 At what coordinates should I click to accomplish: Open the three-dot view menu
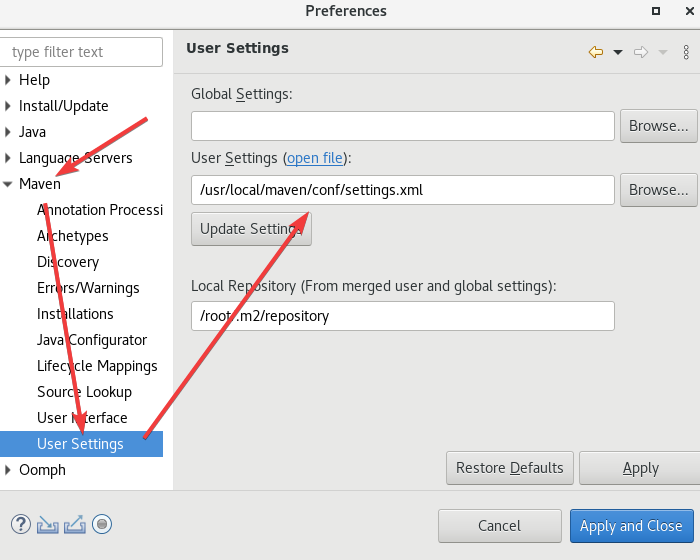click(x=686, y=52)
